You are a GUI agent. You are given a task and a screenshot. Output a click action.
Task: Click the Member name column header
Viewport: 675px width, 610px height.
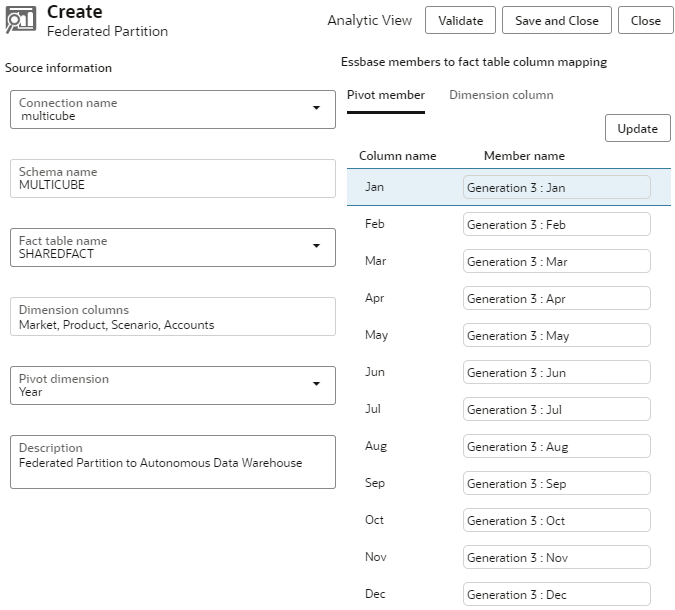(524, 156)
